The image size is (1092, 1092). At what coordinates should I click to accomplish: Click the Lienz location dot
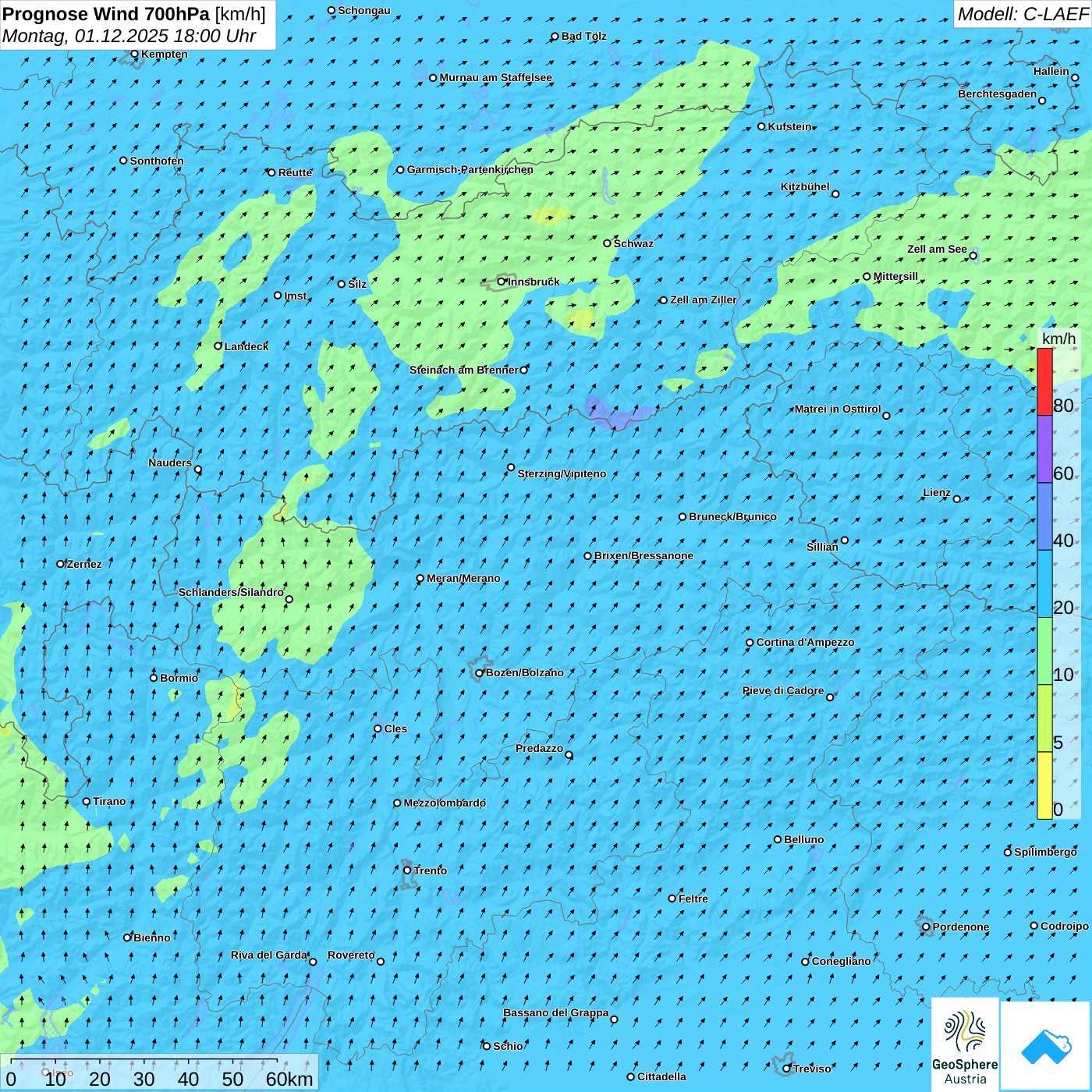[x=957, y=499]
